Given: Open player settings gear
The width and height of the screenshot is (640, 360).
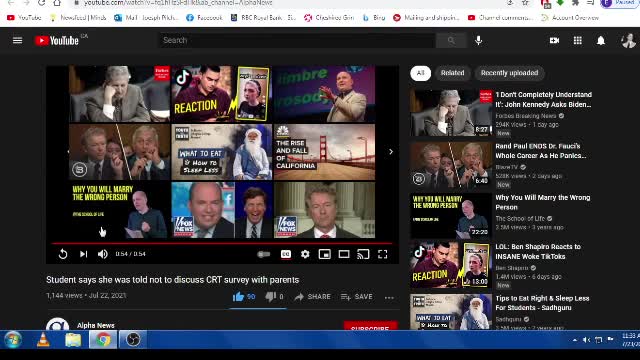Looking at the screenshot, I should [x=305, y=254].
